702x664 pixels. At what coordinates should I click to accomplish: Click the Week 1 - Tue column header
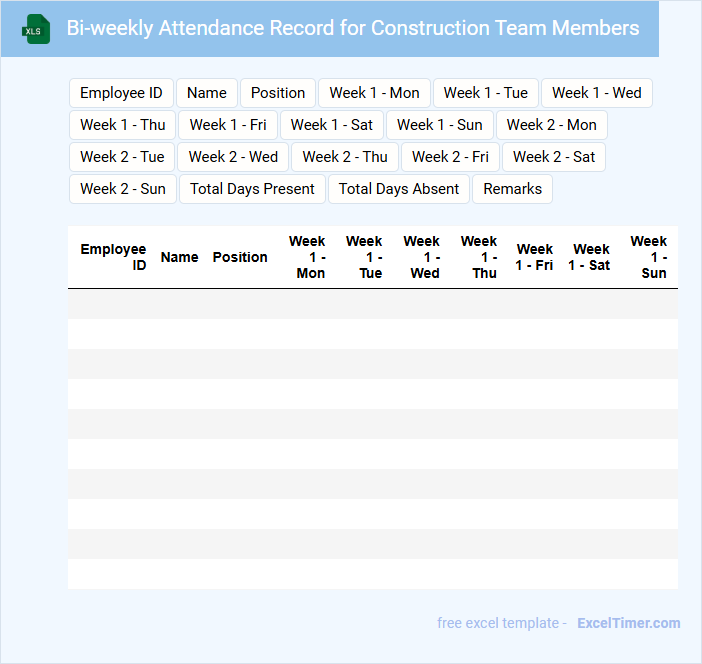[x=365, y=257]
